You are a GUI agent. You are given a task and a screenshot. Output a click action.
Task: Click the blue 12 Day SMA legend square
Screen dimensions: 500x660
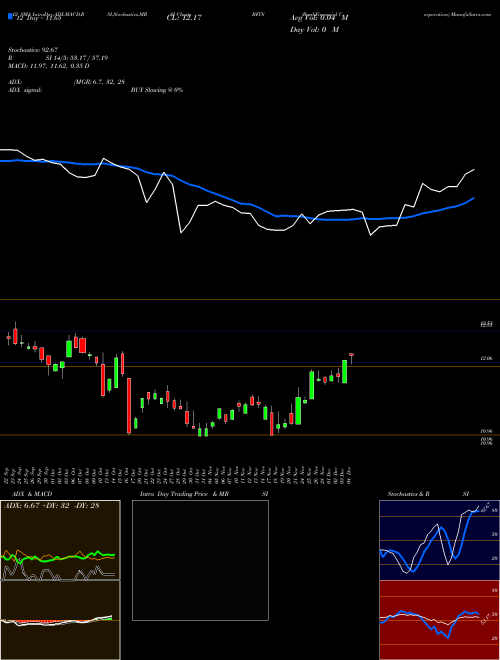(10, 16)
